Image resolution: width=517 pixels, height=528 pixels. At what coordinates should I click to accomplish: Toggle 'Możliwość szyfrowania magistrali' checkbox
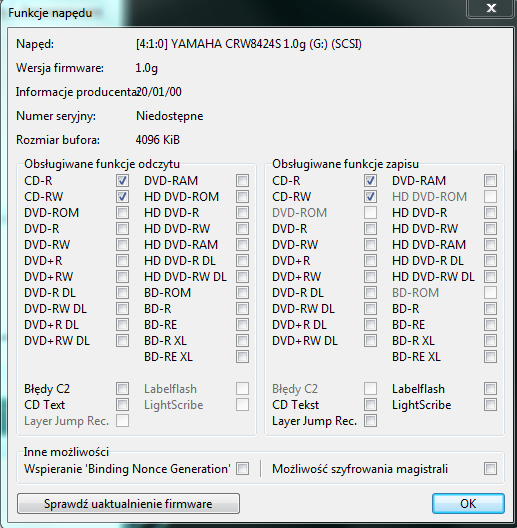(490, 468)
